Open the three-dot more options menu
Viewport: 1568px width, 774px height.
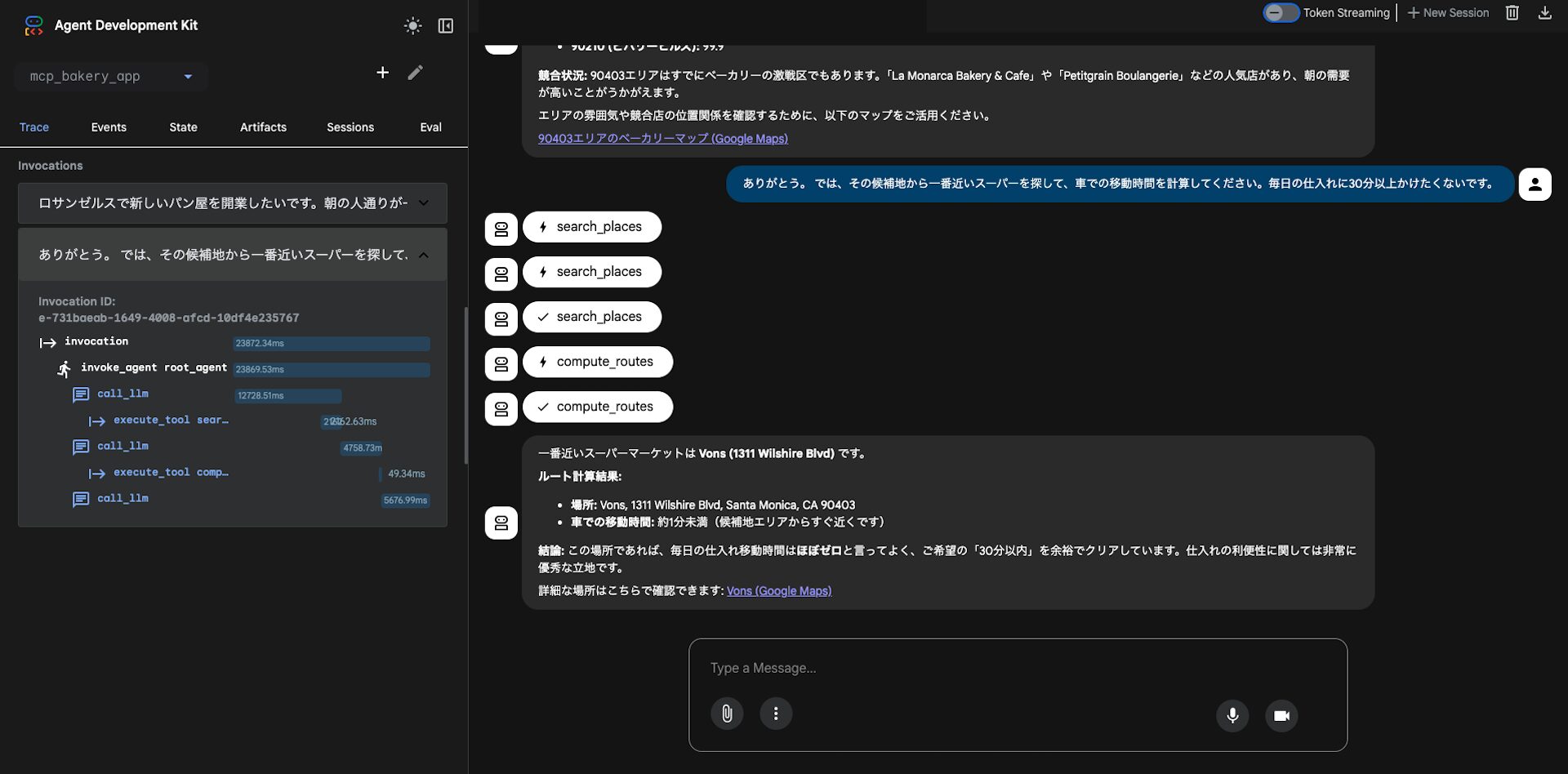776,714
